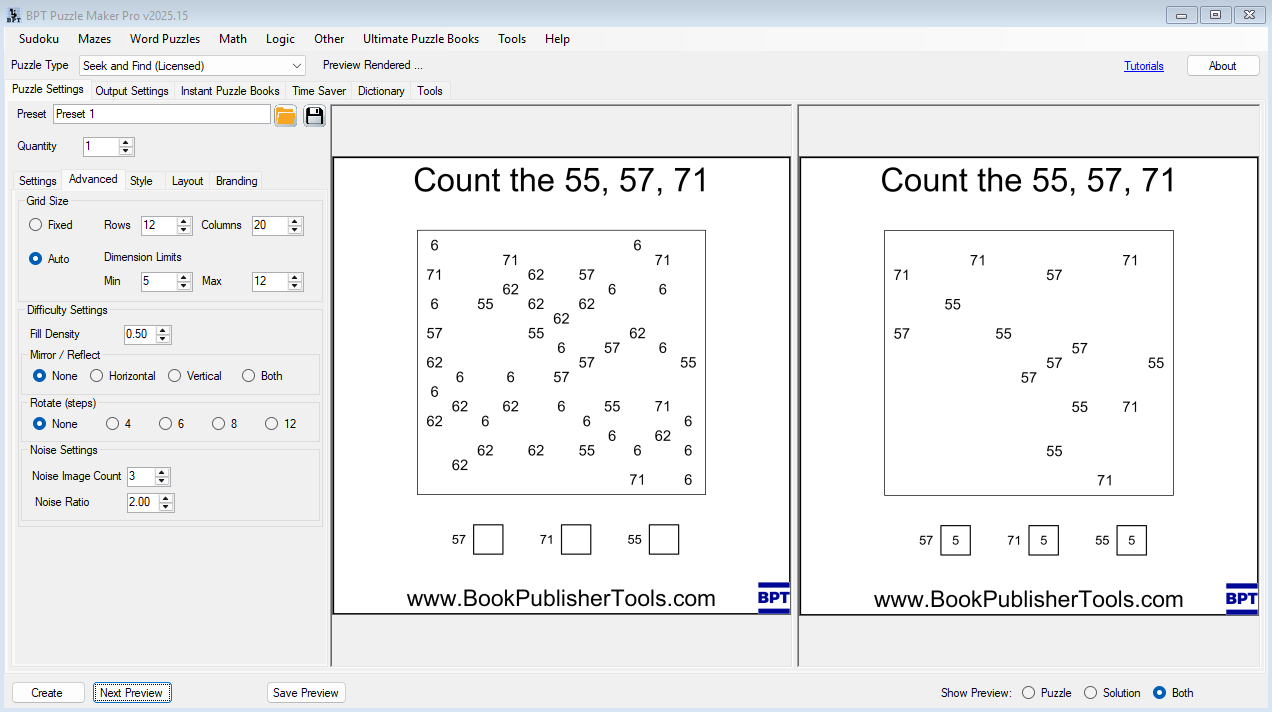The height and width of the screenshot is (712, 1272).
Task: Click the Next Preview button
Action: pyautogui.click(x=132, y=693)
